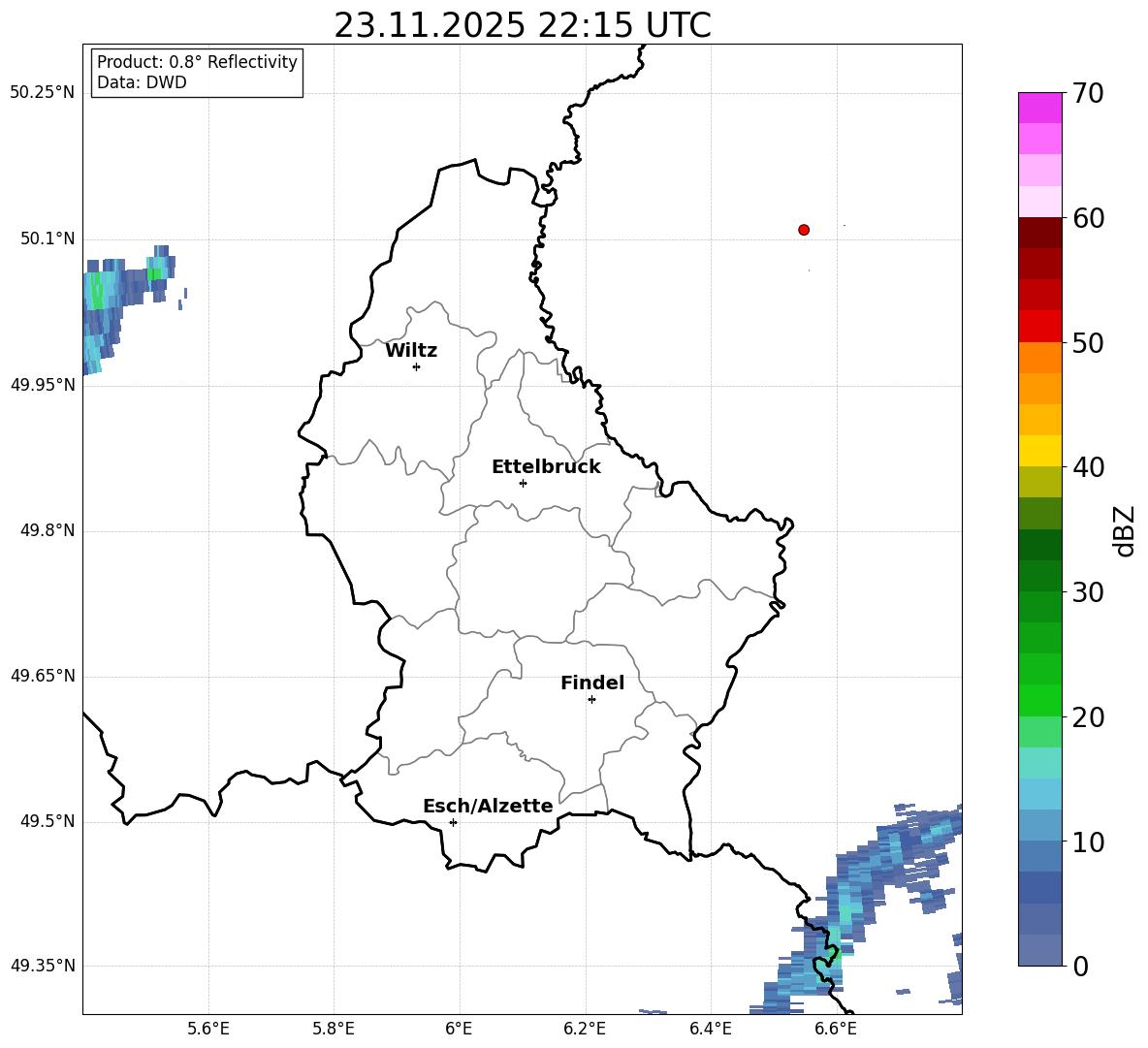
Task: Select the Wiltz label
Action: point(411,351)
